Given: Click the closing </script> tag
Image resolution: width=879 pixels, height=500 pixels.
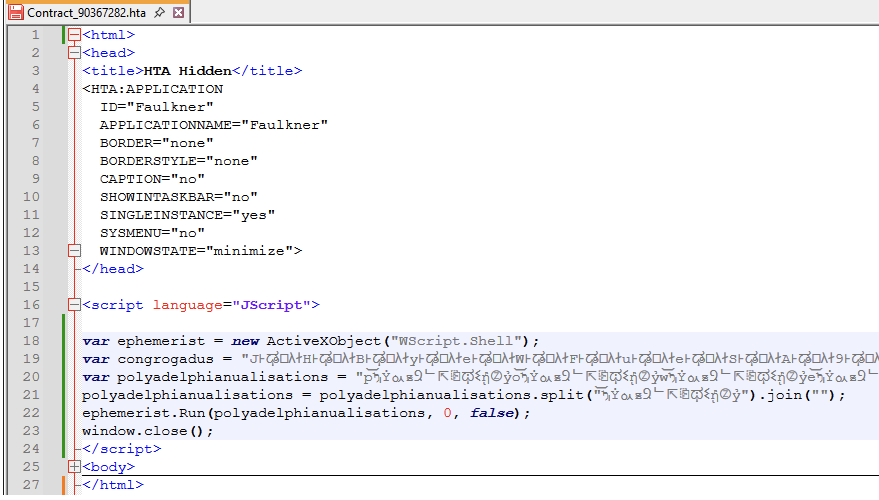Looking at the screenshot, I should point(122,448).
